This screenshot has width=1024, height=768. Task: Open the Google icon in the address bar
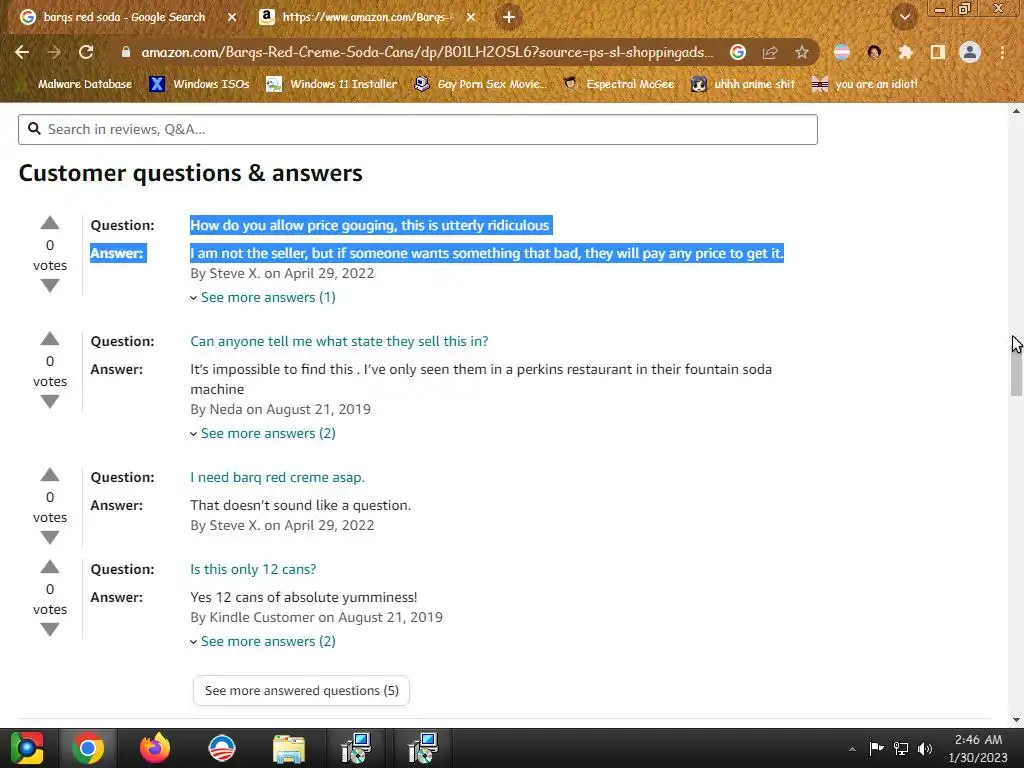[x=738, y=52]
